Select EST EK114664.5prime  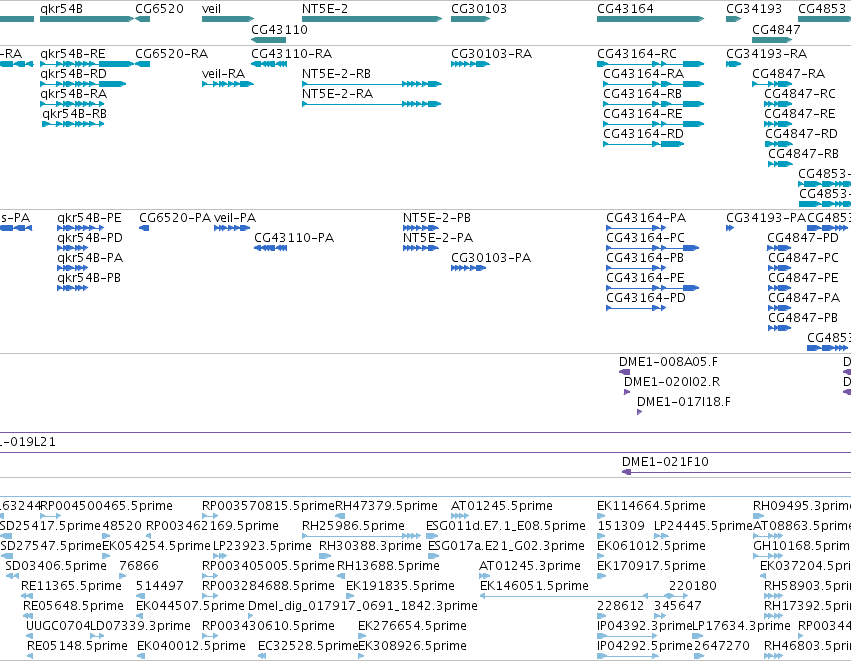pos(651,506)
